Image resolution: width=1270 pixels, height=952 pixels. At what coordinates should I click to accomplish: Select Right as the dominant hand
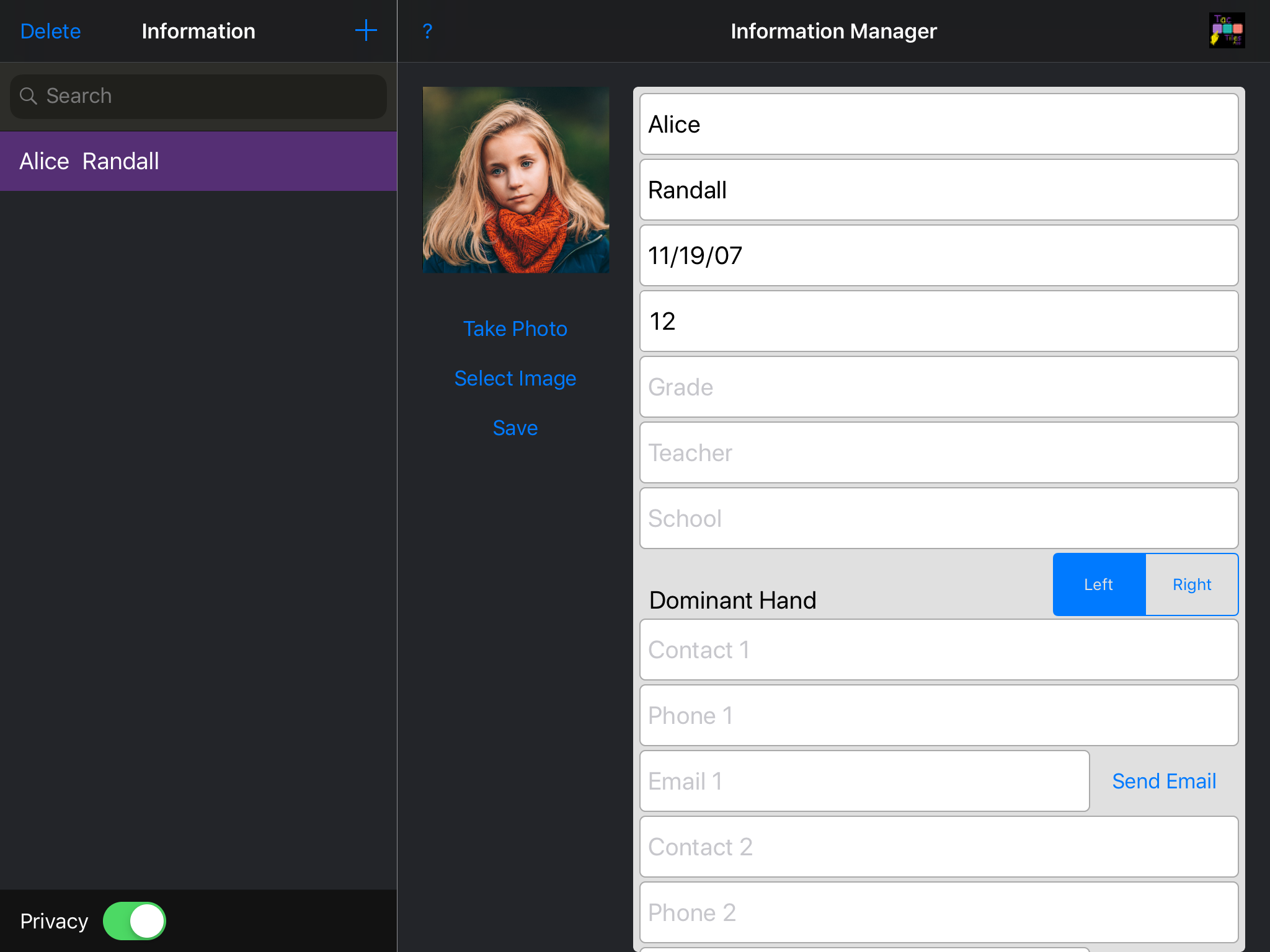click(x=1191, y=584)
